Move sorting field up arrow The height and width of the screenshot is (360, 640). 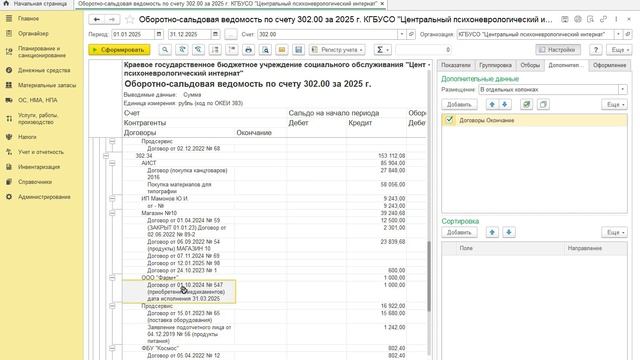click(492, 232)
